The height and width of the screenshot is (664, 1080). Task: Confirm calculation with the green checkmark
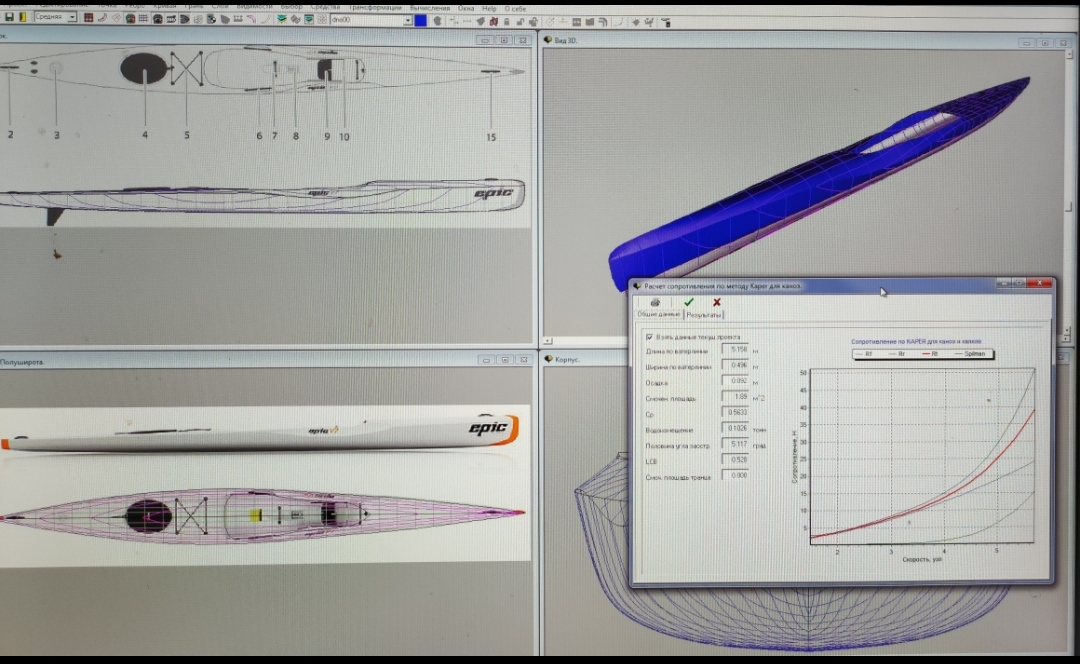[x=688, y=302]
